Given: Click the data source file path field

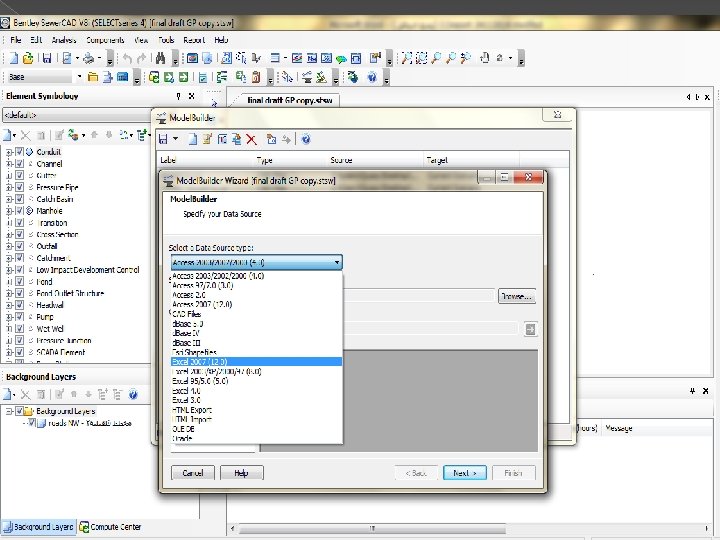Looking at the screenshot, I should (419, 296).
